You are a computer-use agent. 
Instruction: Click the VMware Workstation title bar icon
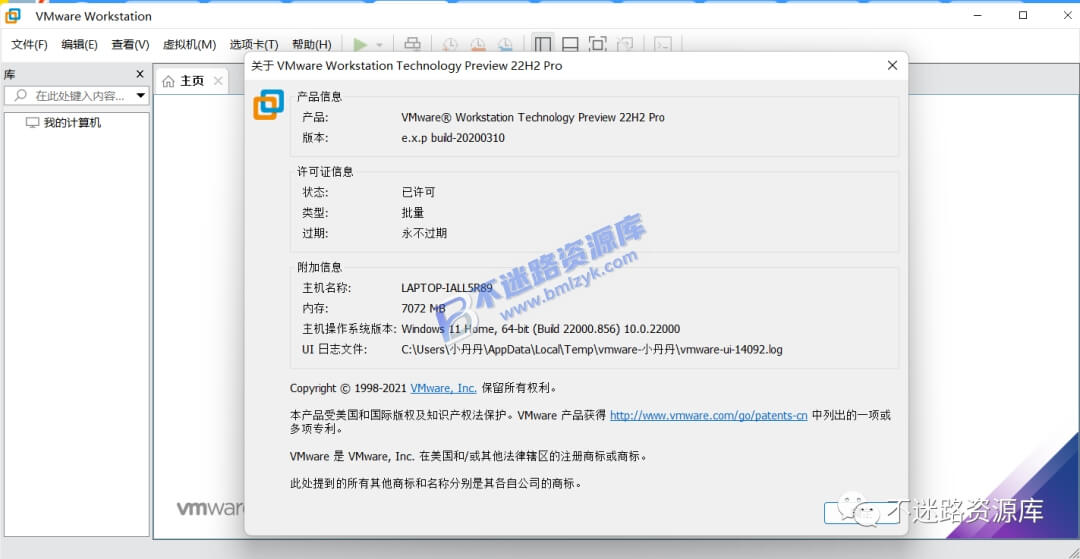pyautogui.click(x=12, y=16)
